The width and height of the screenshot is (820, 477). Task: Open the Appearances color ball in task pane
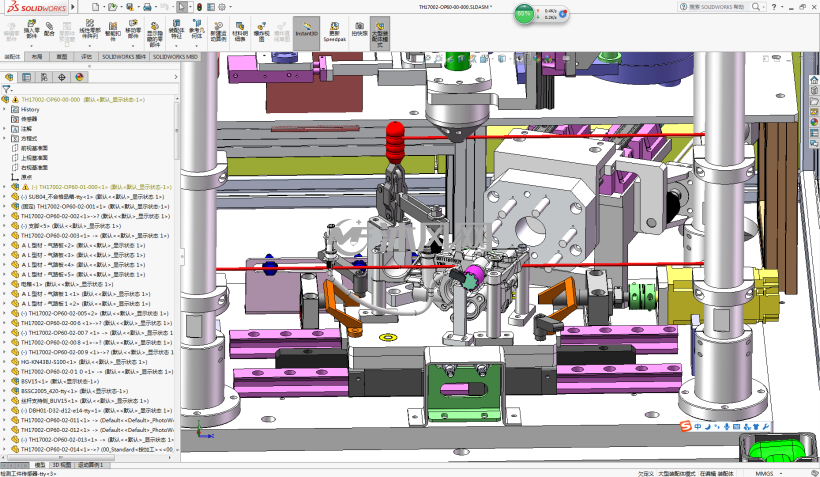pos(814,122)
